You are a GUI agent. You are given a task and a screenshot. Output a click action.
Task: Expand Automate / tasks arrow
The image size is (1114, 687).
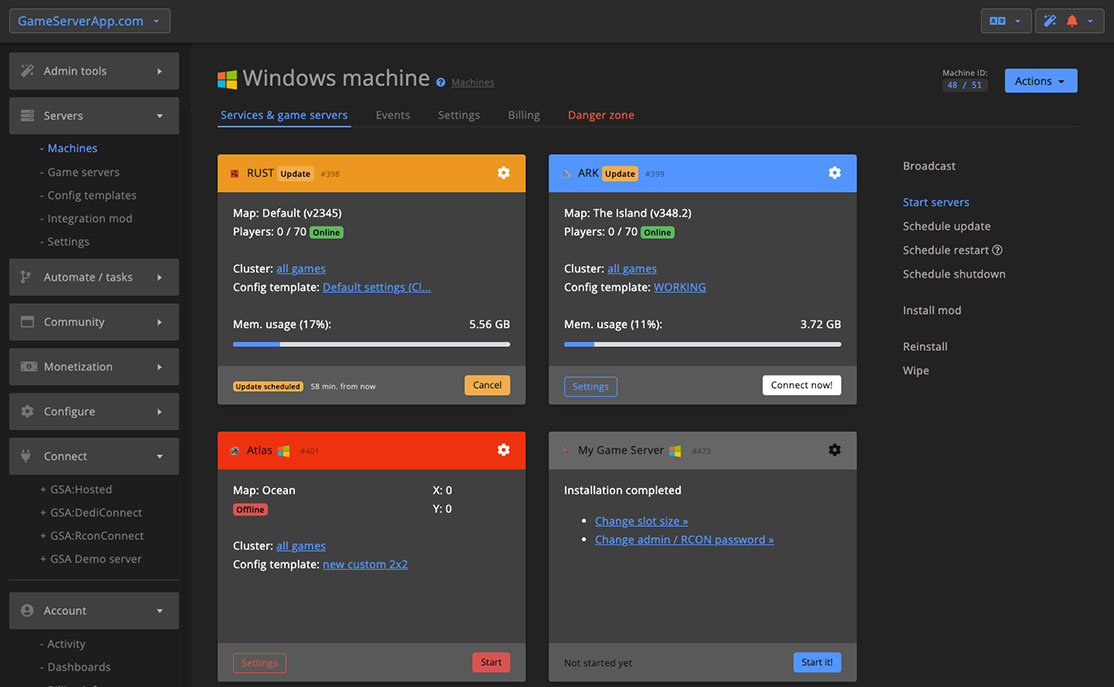pyautogui.click(x=159, y=277)
